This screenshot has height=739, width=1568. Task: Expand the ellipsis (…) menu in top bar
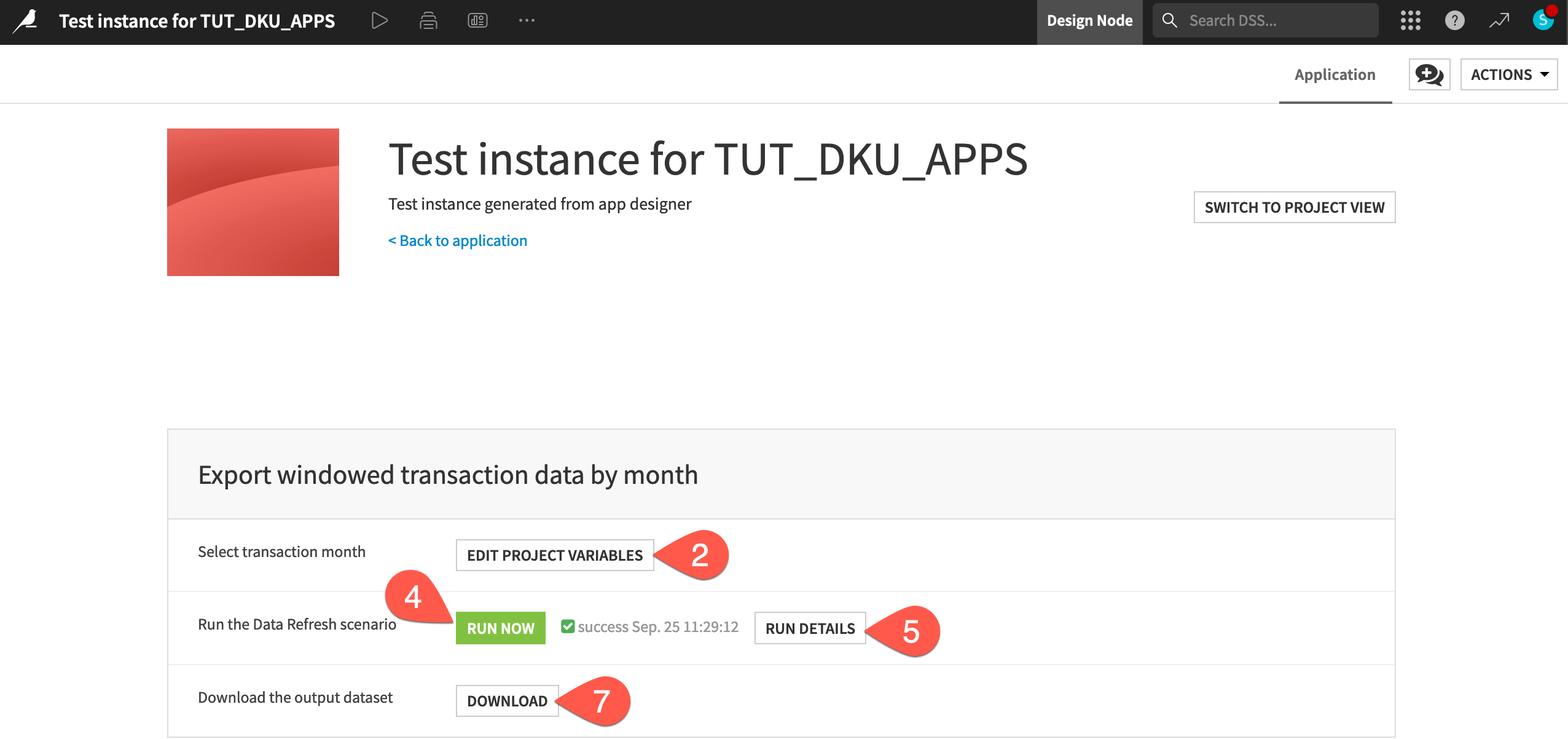pos(527,20)
